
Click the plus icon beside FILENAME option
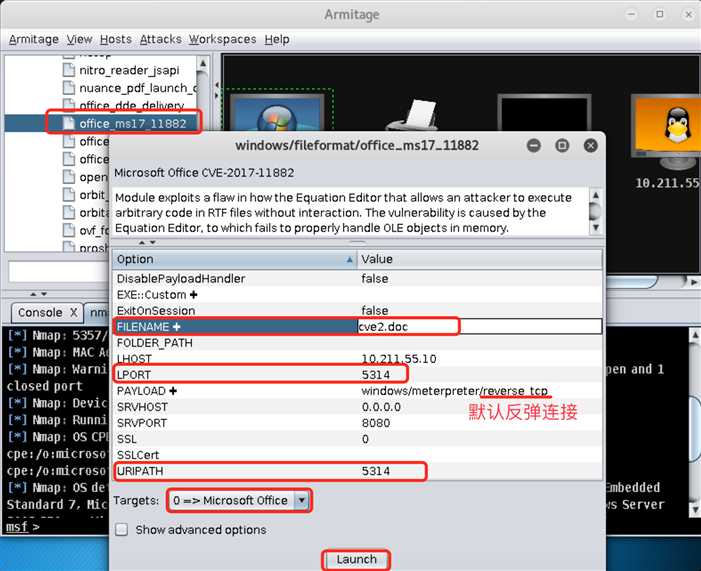point(177,327)
